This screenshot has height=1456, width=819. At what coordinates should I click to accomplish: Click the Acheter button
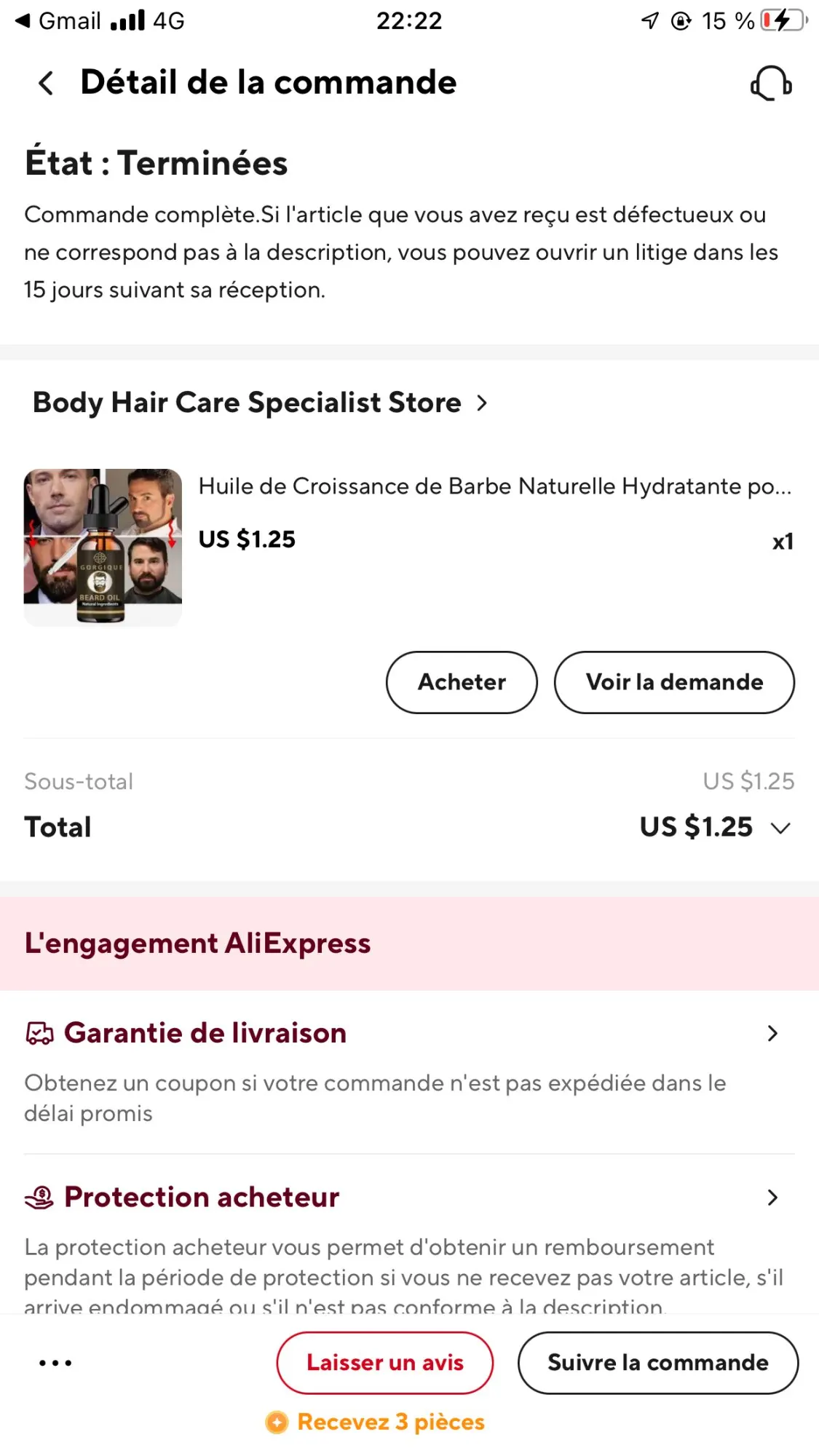coord(462,682)
